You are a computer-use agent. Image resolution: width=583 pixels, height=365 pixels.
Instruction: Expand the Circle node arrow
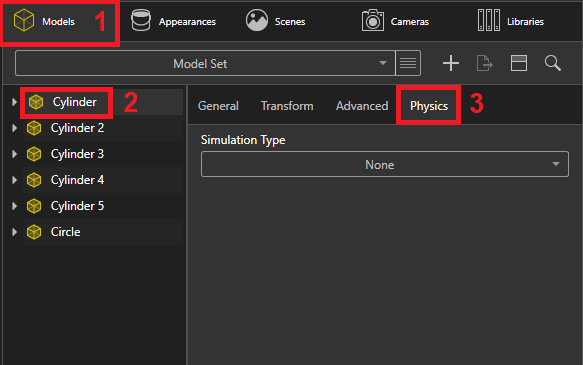pyautogui.click(x=14, y=232)
